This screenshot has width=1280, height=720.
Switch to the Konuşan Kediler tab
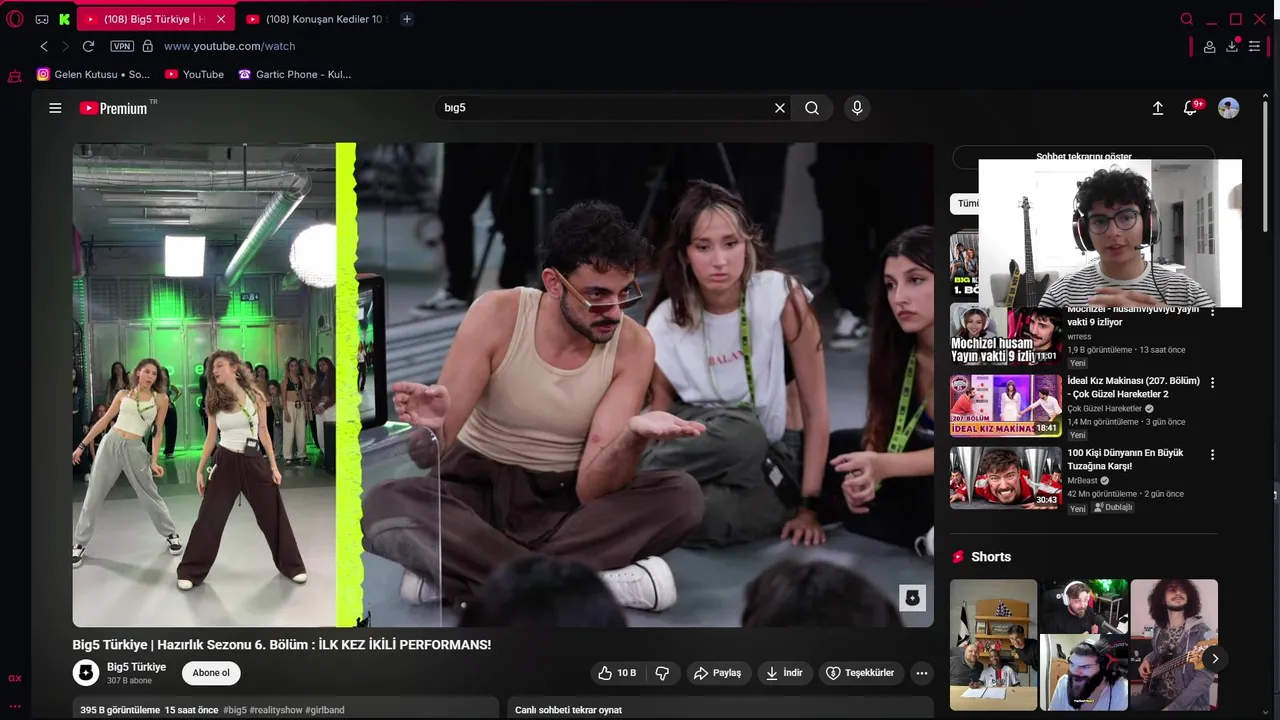pos(315,19)
